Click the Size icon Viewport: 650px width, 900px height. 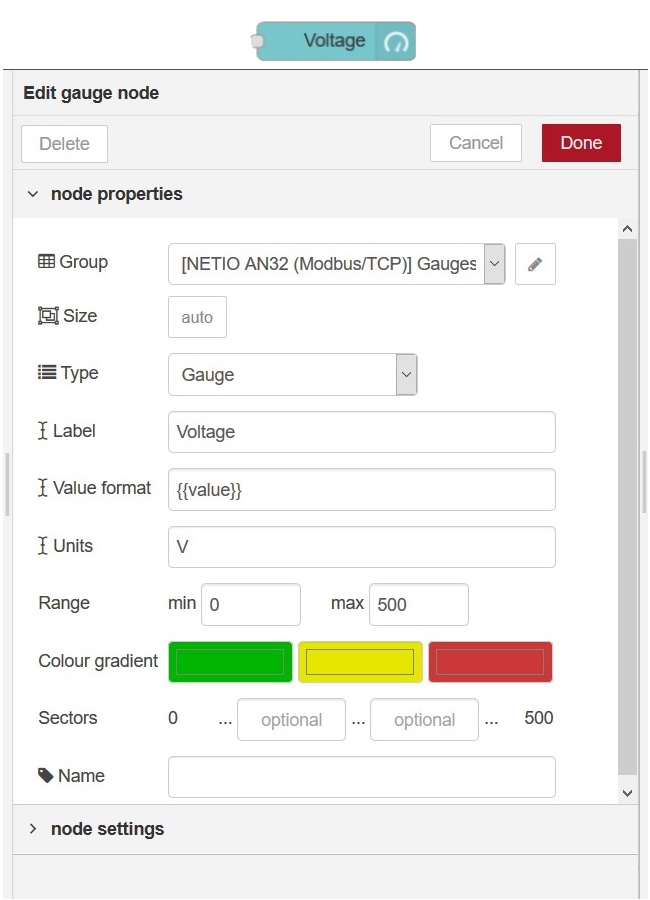(48, 316)
